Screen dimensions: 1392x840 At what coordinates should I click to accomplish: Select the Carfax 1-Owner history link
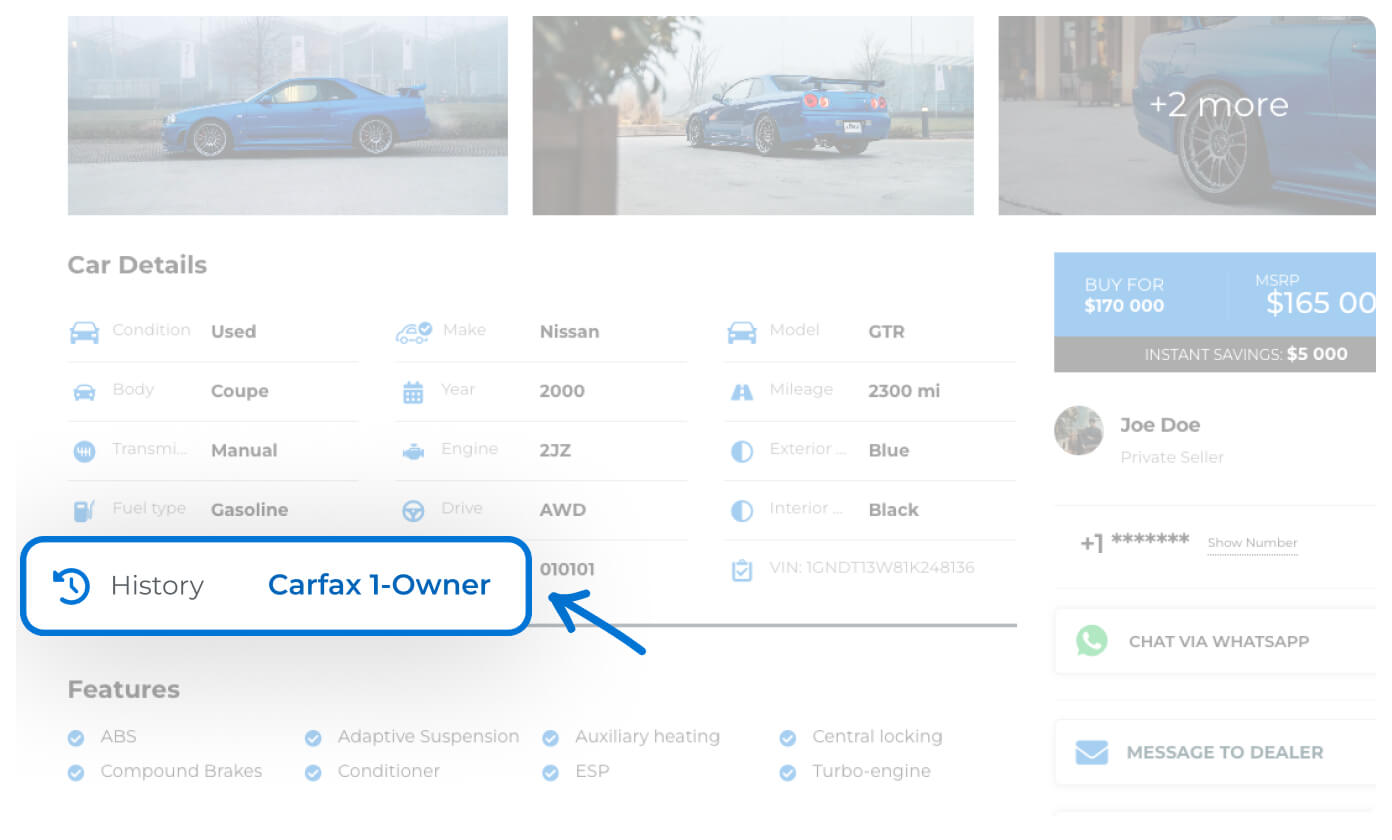click(x=379, y=586)
